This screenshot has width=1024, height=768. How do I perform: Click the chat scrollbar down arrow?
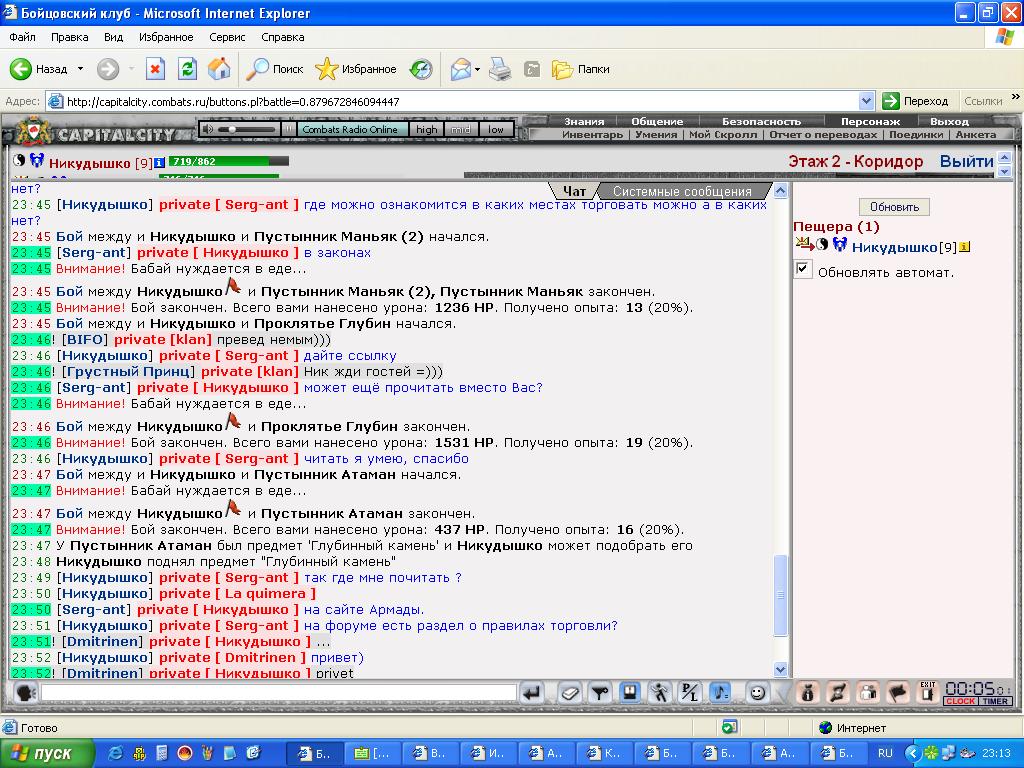780,669
